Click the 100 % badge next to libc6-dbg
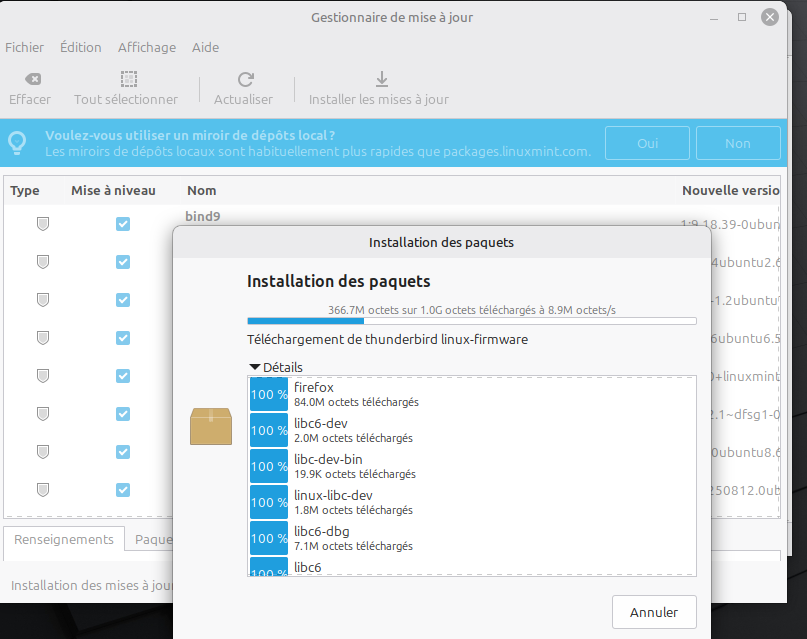This screenshot has width=807, height=639. pos(269,538)
